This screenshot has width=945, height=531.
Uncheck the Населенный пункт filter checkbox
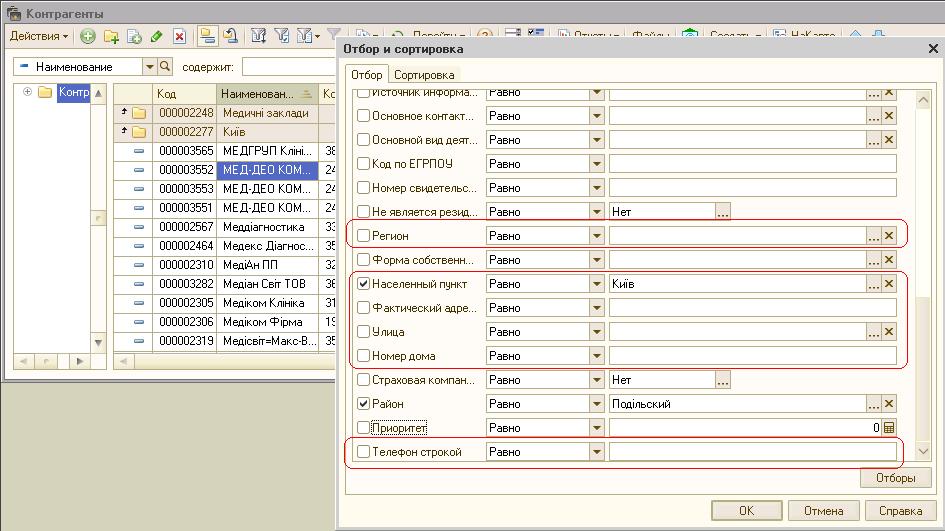coord(363,284)
